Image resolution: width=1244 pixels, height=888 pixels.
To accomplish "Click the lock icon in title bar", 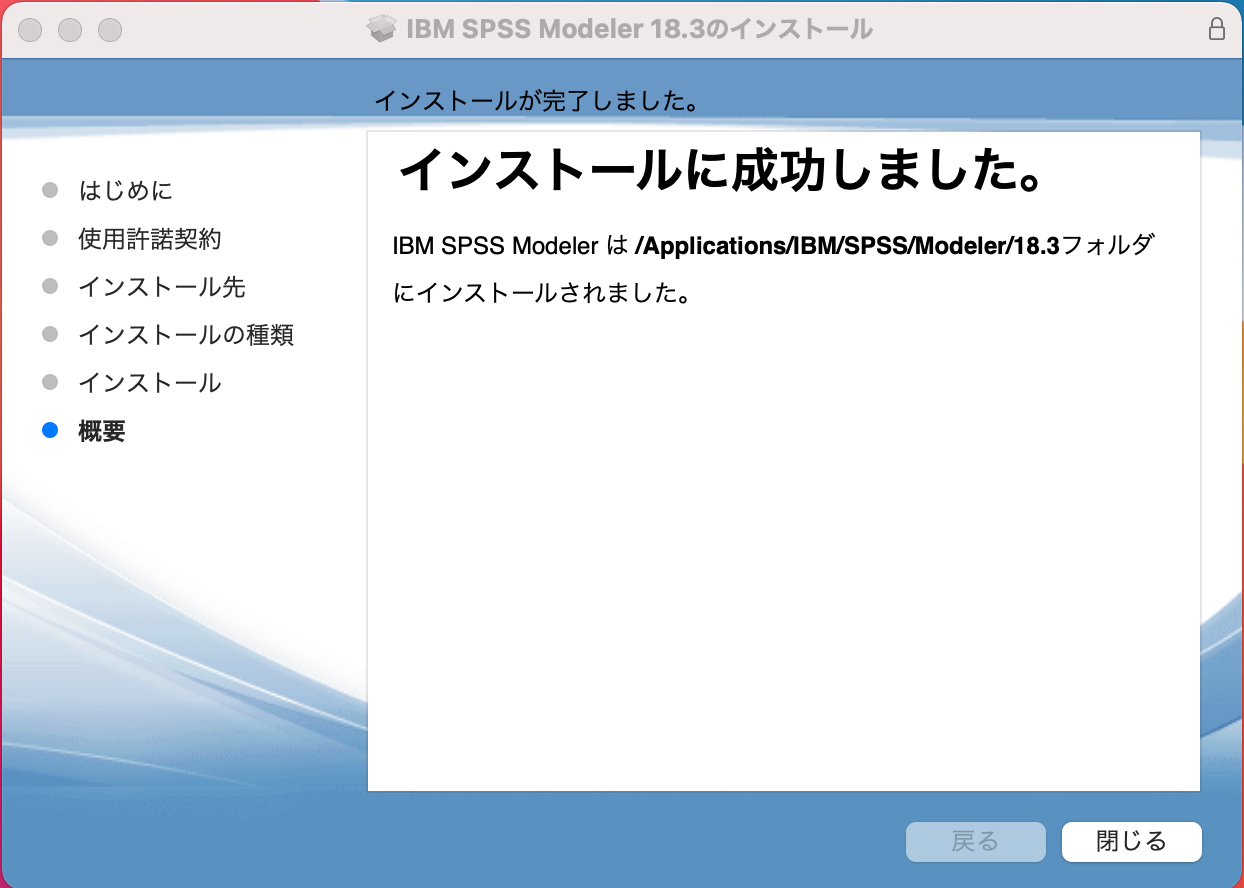I will point(1216,29).
